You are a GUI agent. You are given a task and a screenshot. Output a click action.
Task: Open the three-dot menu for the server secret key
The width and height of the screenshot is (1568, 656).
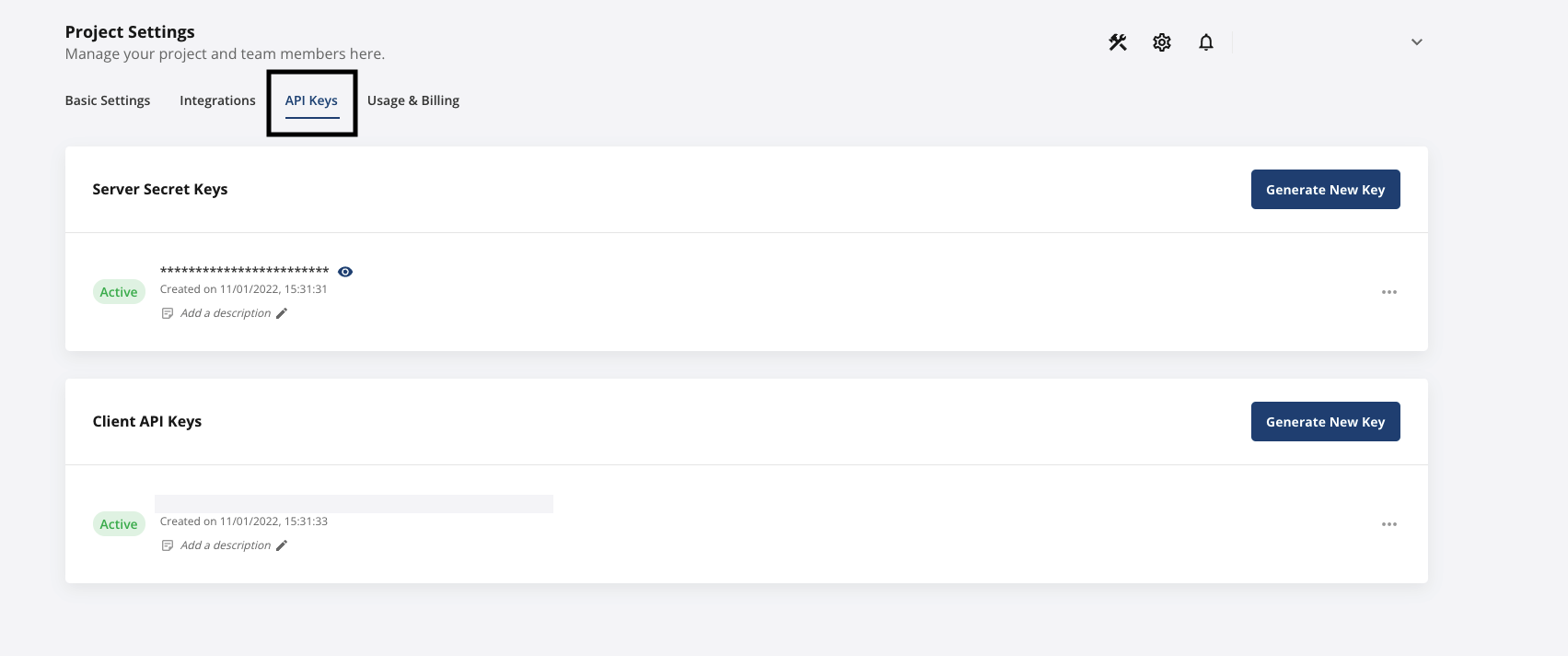coord(1389,292)
